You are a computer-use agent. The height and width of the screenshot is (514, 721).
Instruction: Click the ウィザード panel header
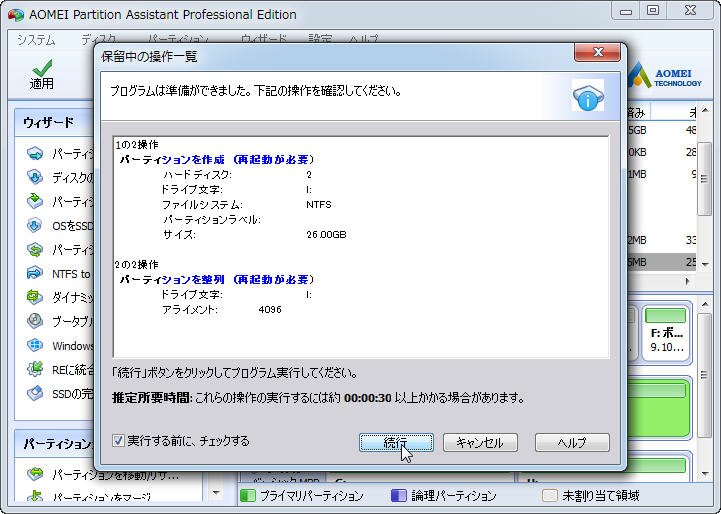(x=55, y=123)
